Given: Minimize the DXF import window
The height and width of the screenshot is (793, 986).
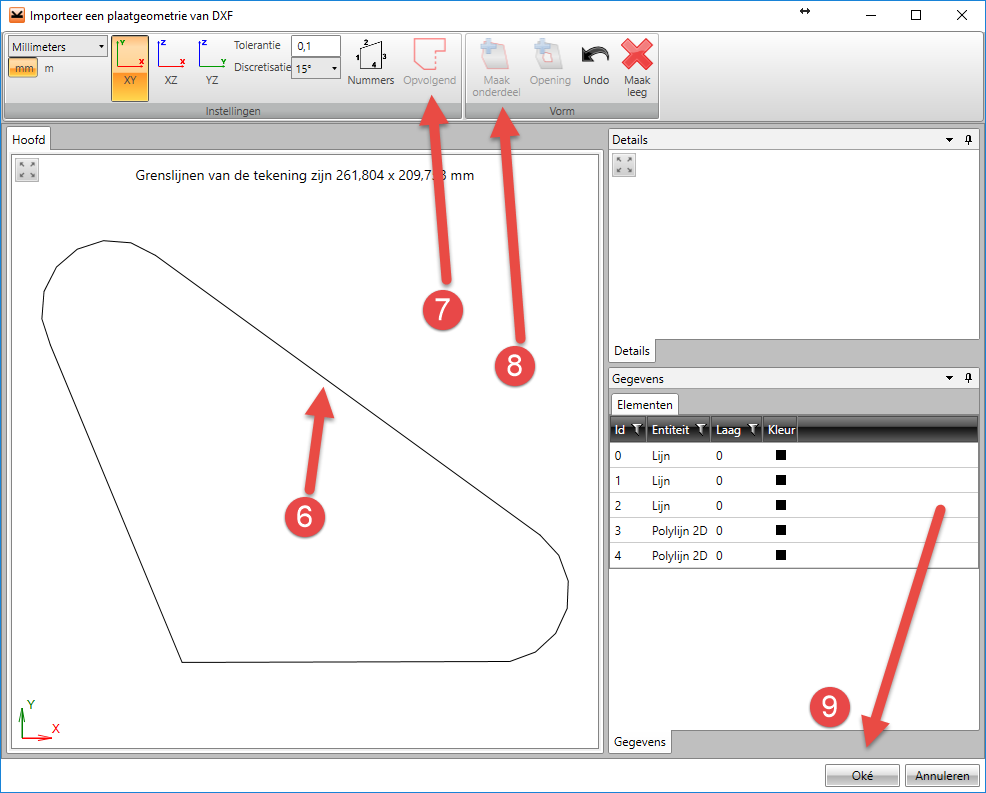Looking at the screenshot, I should [x=871, y=15].
